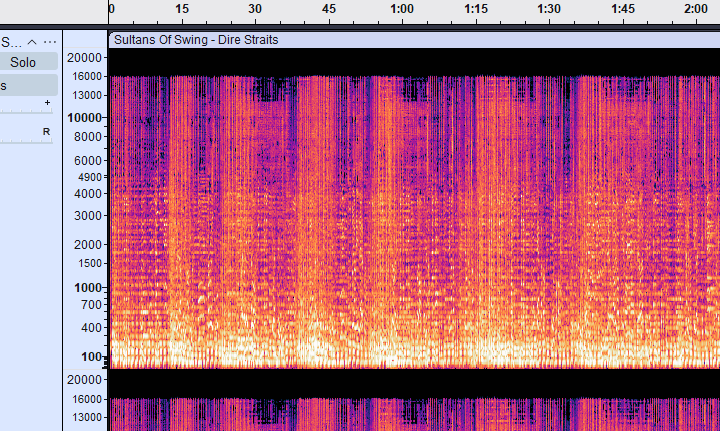Open the track Effects button below Solo
The image size is (720, 431).
pos(23,86)
